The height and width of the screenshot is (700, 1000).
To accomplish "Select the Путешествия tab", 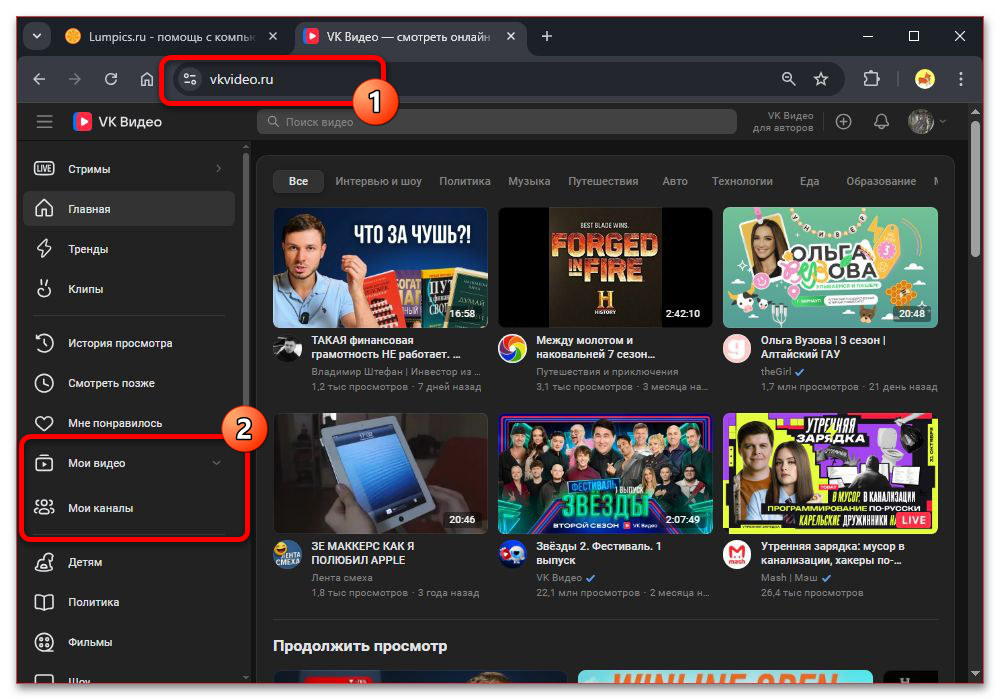I will coord(603,181).
